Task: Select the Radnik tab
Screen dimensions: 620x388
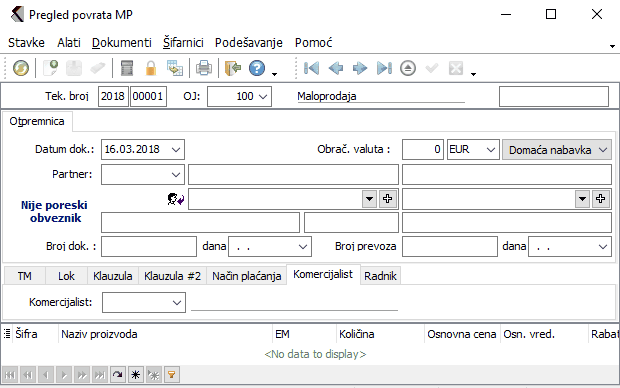Action: click(380, 276)
